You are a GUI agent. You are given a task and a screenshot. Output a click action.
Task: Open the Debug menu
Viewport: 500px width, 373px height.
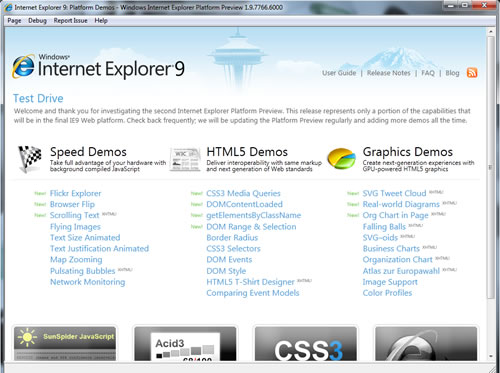click(x=37, y=21)
